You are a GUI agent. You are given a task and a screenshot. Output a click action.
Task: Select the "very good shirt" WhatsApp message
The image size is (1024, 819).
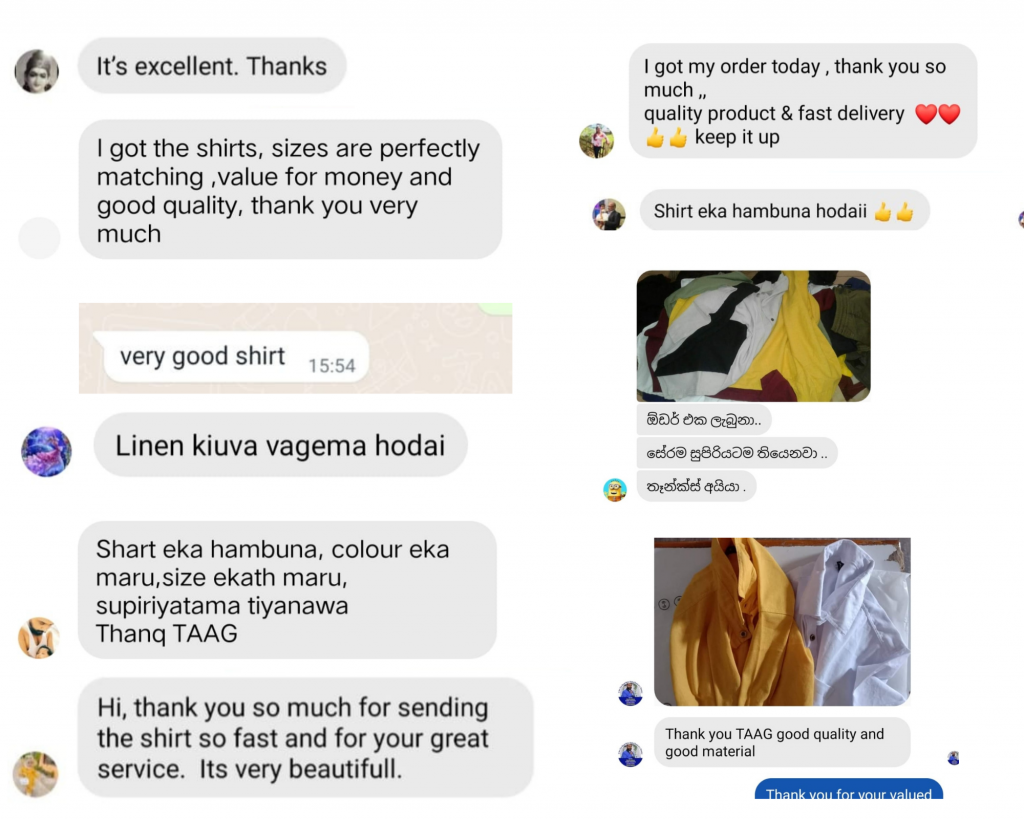click(x=236, y=357)
